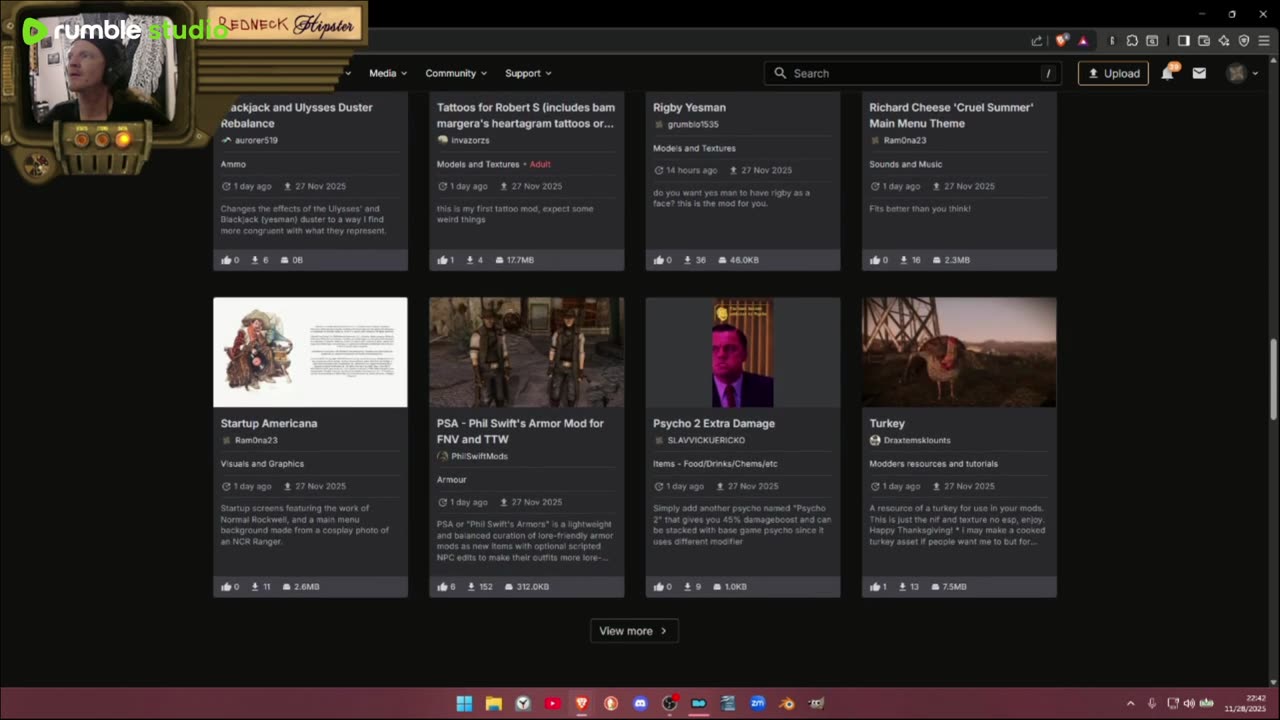This screenshot has width=1280, height=720.
Task: Expand the Media menu dropdown
Action: pos(388,73)
